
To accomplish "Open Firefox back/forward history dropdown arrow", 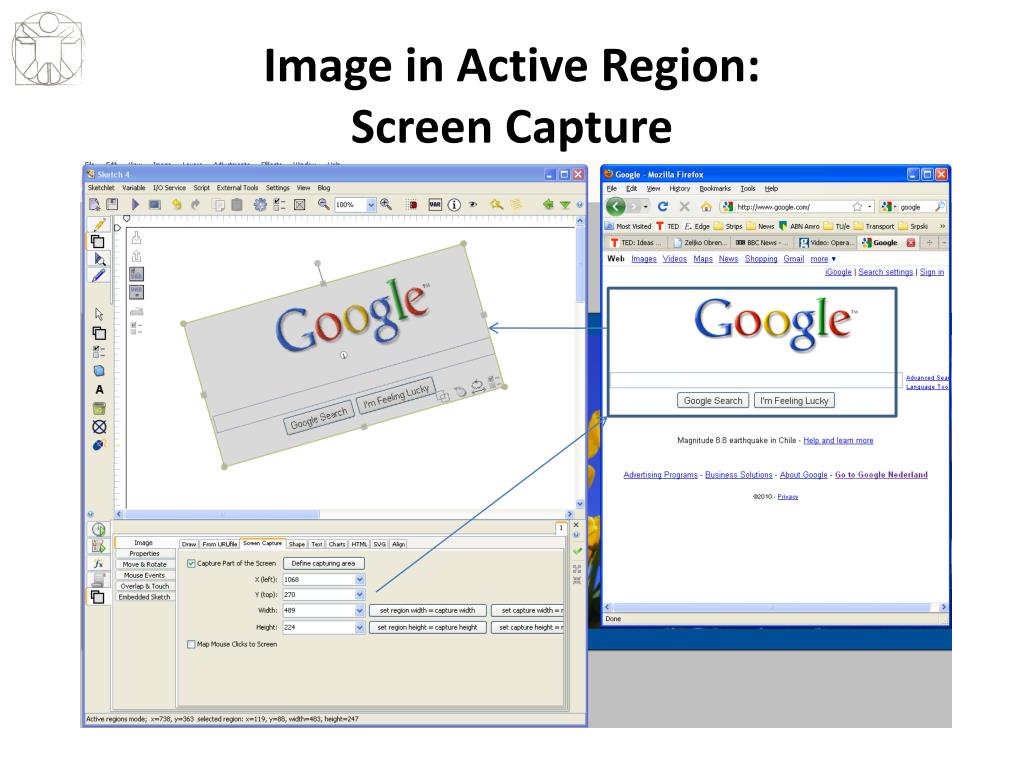I will pos(646,207).
